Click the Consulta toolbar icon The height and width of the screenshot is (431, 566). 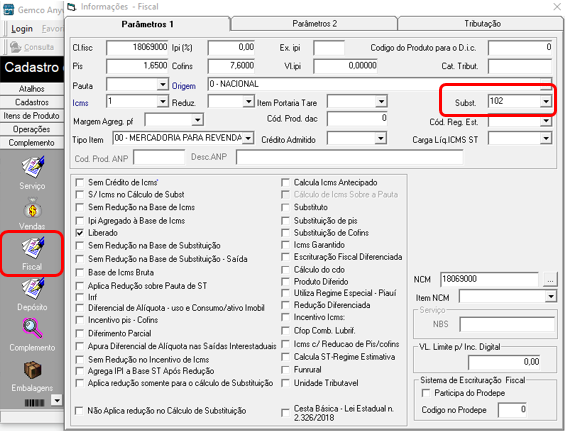click(16, 47)
